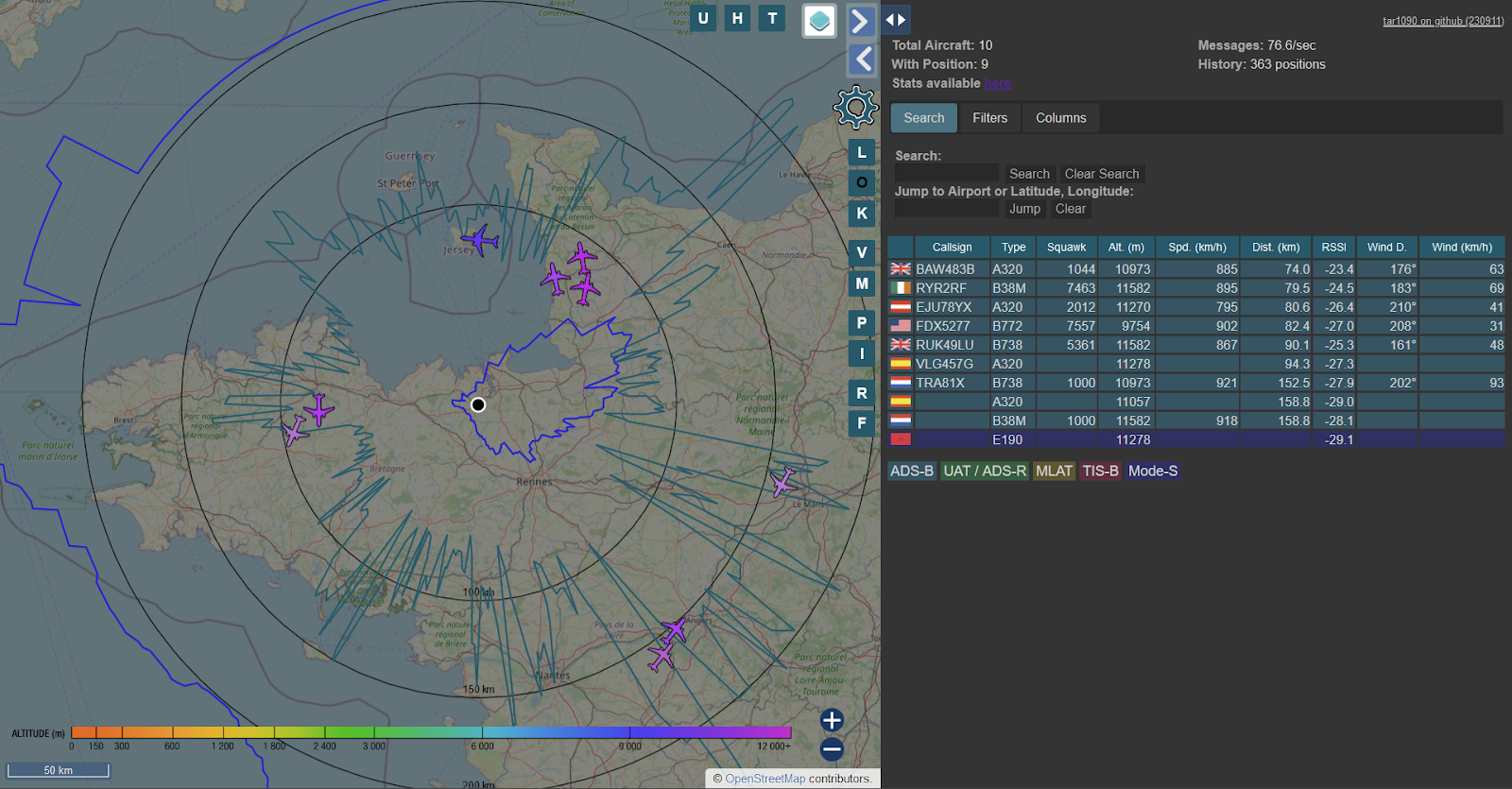Click the altitude color scale bar

click(x=431, y=732)
